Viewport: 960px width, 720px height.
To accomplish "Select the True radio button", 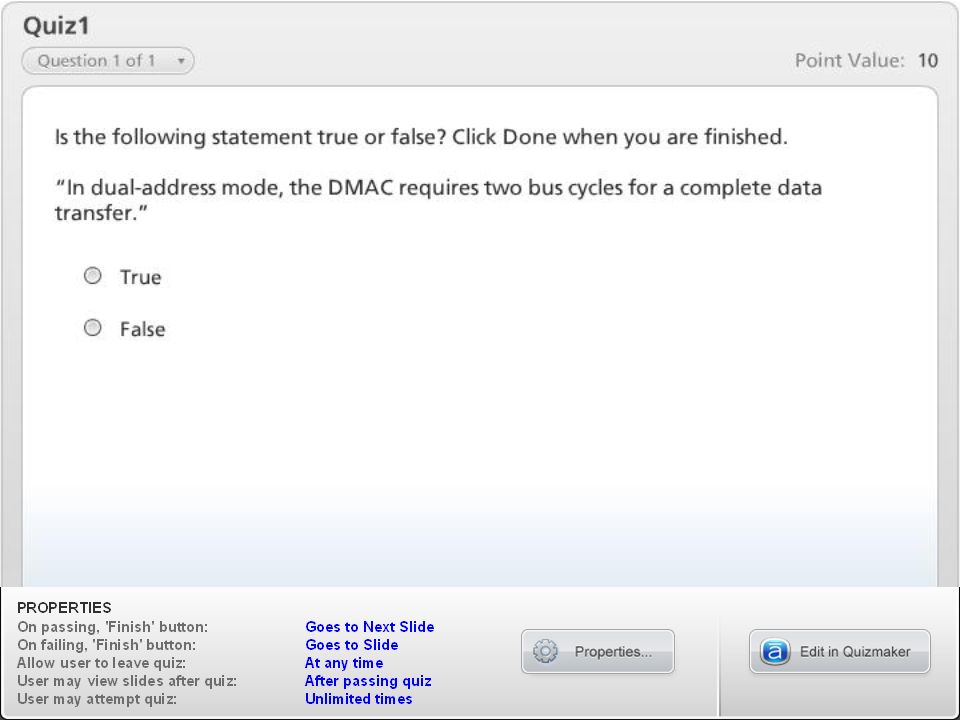I will click(x=92, y=276).
